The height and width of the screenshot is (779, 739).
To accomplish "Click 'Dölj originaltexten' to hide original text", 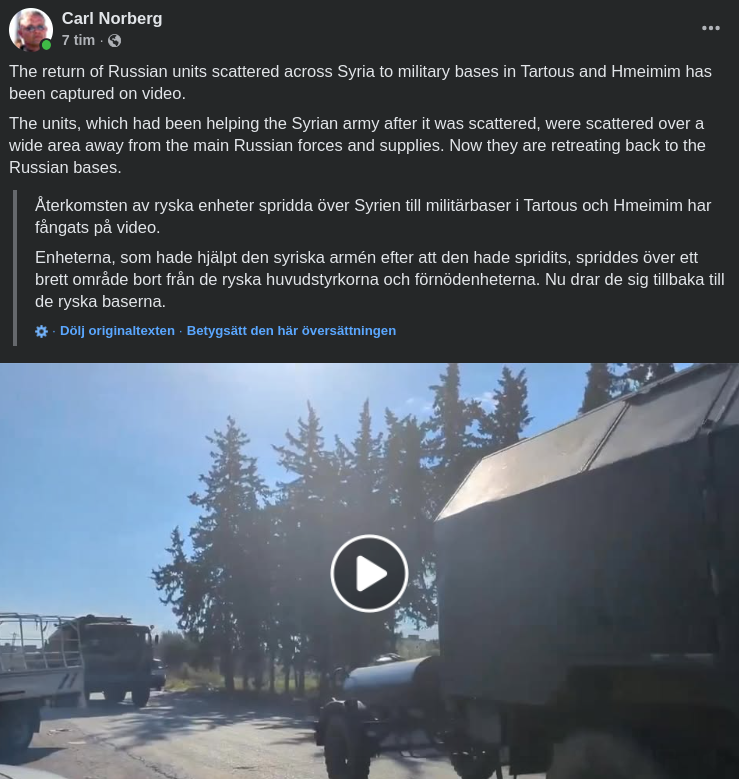I will (117, 331).
